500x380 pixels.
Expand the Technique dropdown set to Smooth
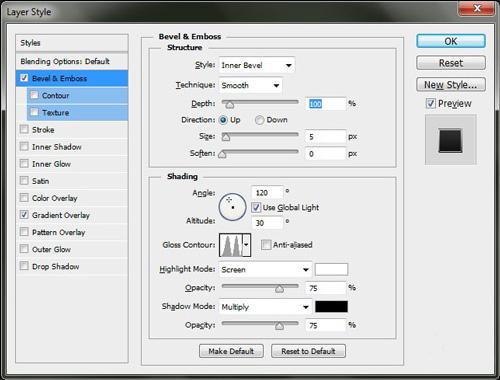[251, 85]
